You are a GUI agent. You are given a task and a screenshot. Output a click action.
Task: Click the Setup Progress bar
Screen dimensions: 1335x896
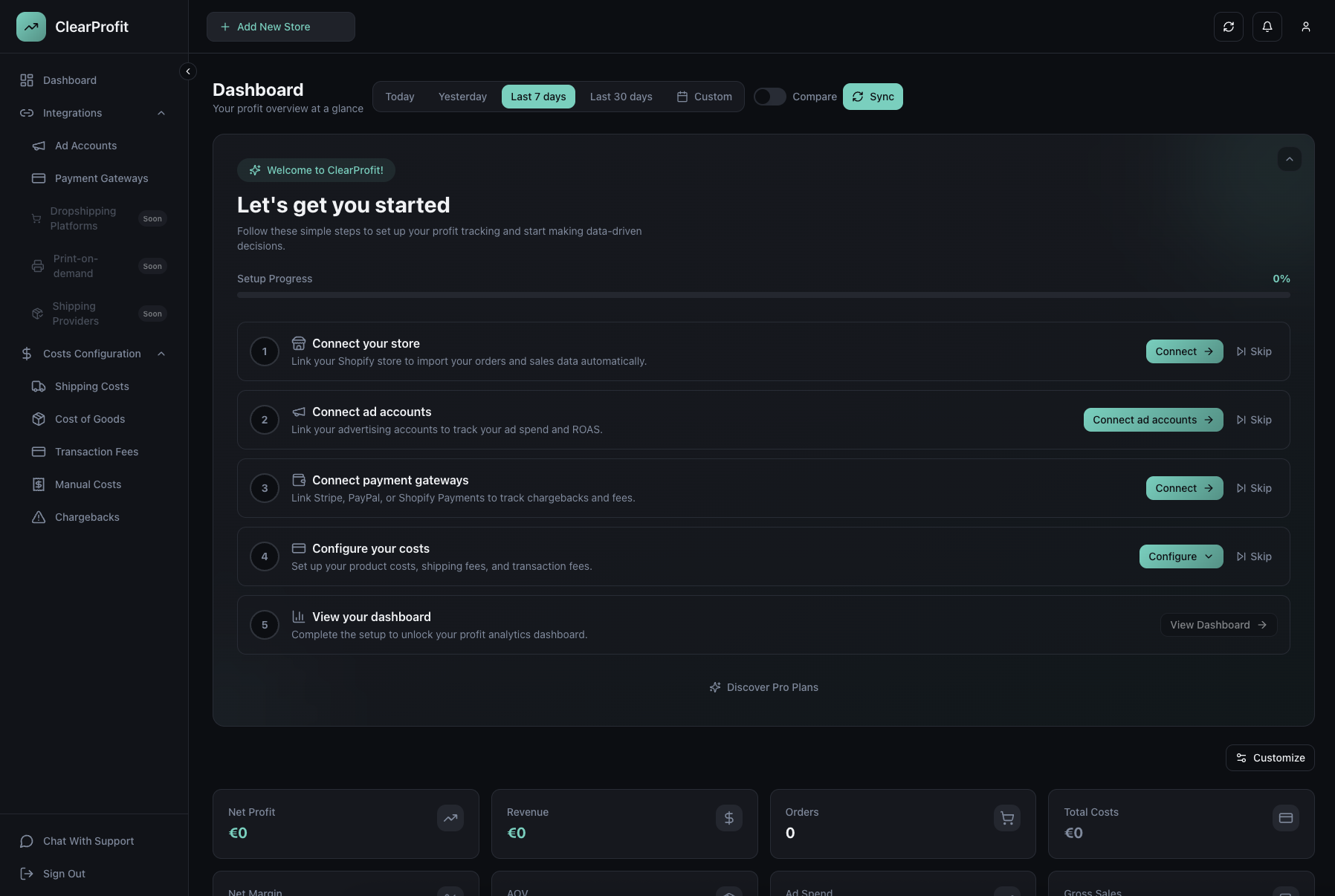763,295
